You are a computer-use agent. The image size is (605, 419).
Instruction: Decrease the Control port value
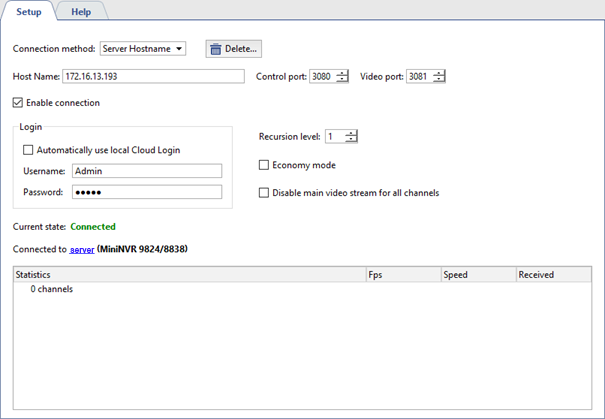343,81
